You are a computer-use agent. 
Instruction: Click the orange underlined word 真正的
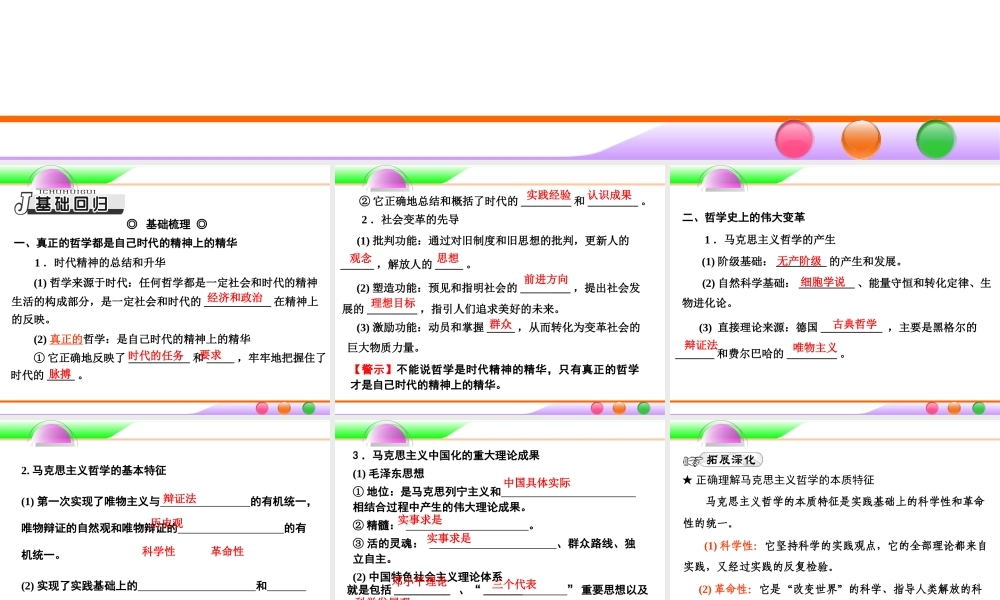click(x=66, y=339)
